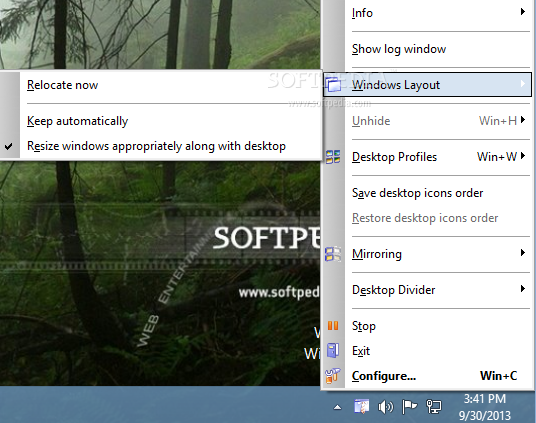Open Desktop Profiles menu item

(x=427, y=157)
